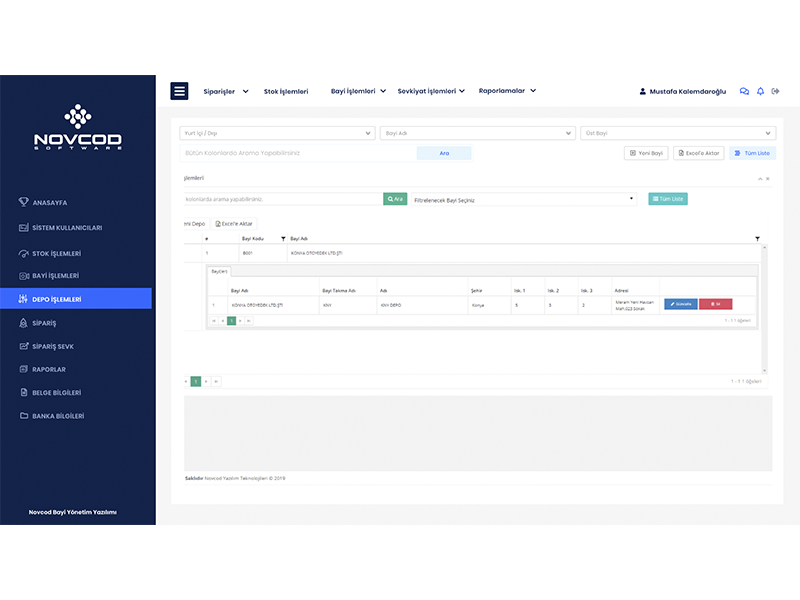
Task: Expand the Bayi Adı combo box
Action: coord(476,133)
